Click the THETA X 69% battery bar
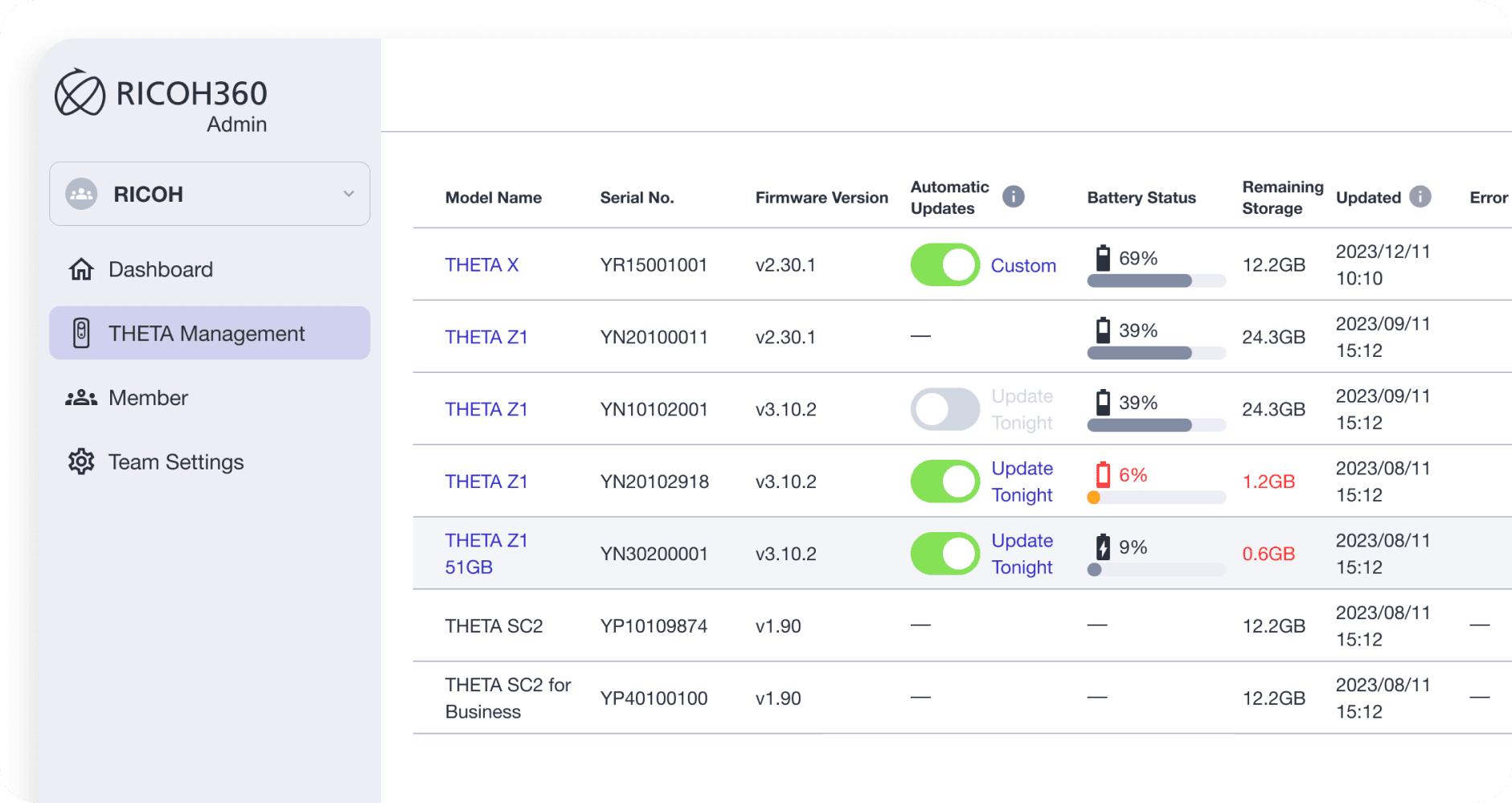 1155,281
